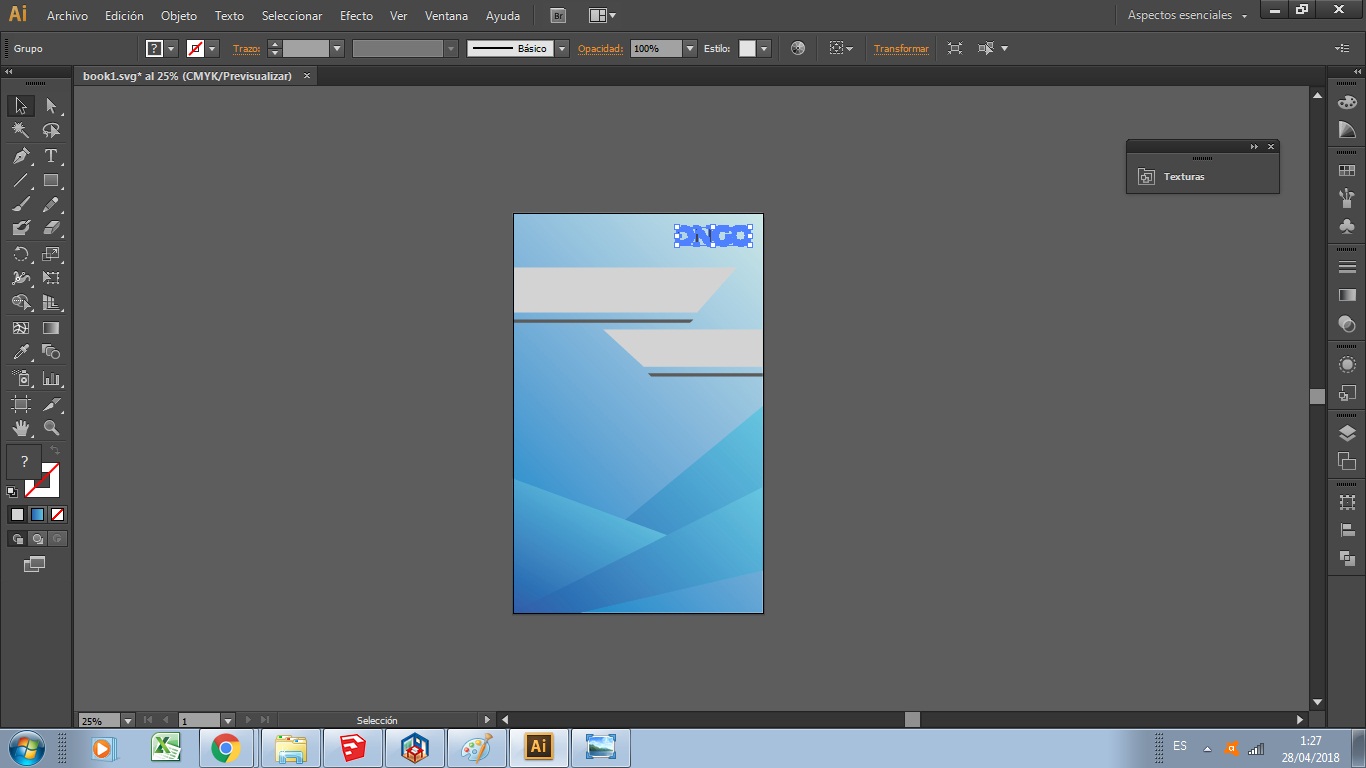Image resolution: width=1366 pixels, height=768 pixels.
Task: Select the Artboard tool
Action: pyautogui.click(x=20, y=404)
